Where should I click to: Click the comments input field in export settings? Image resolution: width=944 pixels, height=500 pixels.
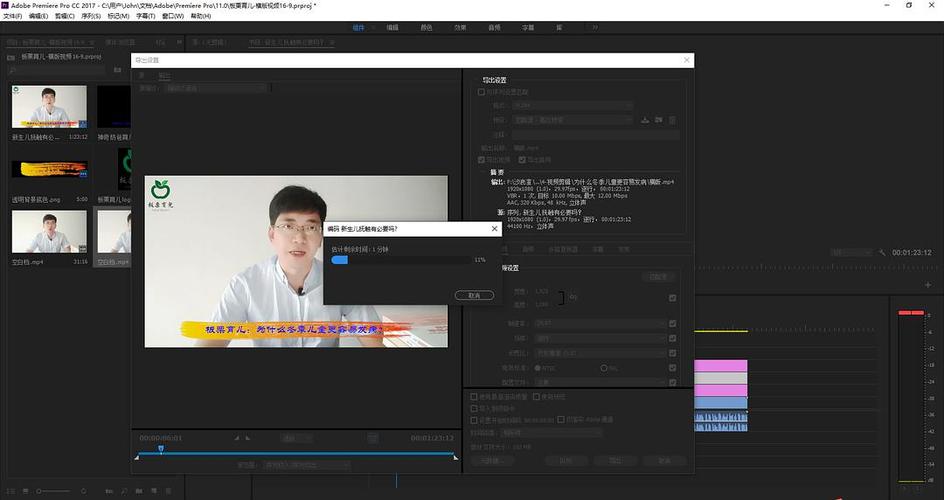595,135
